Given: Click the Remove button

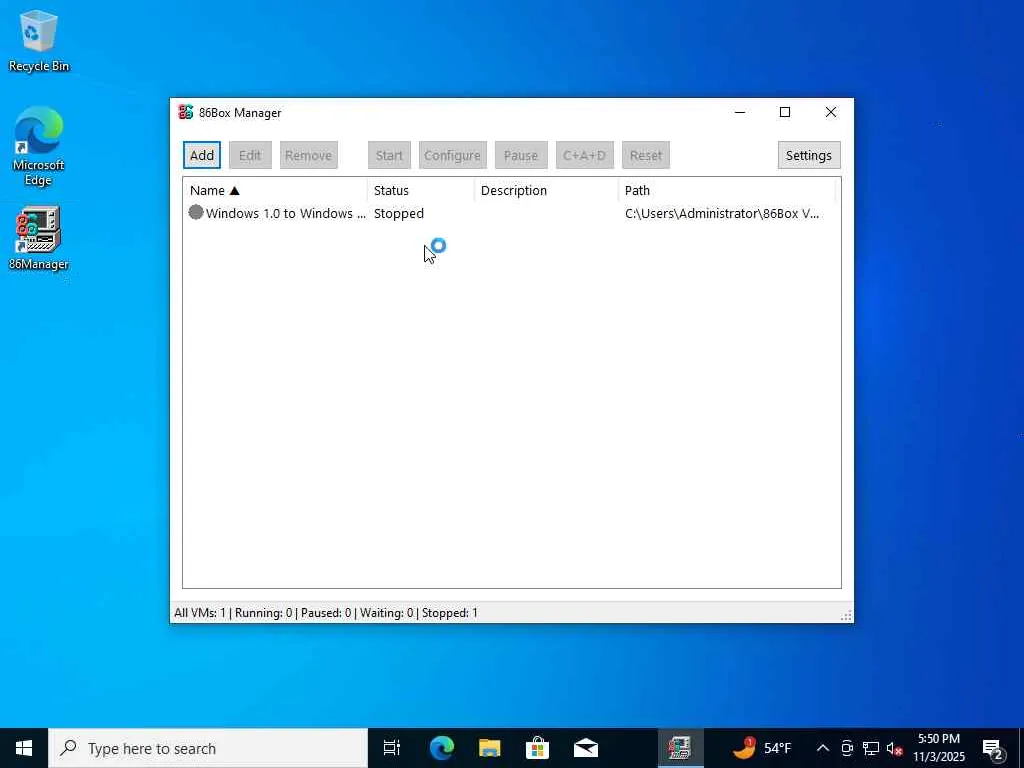Looking at the screenshot, I should coord(309,155).
